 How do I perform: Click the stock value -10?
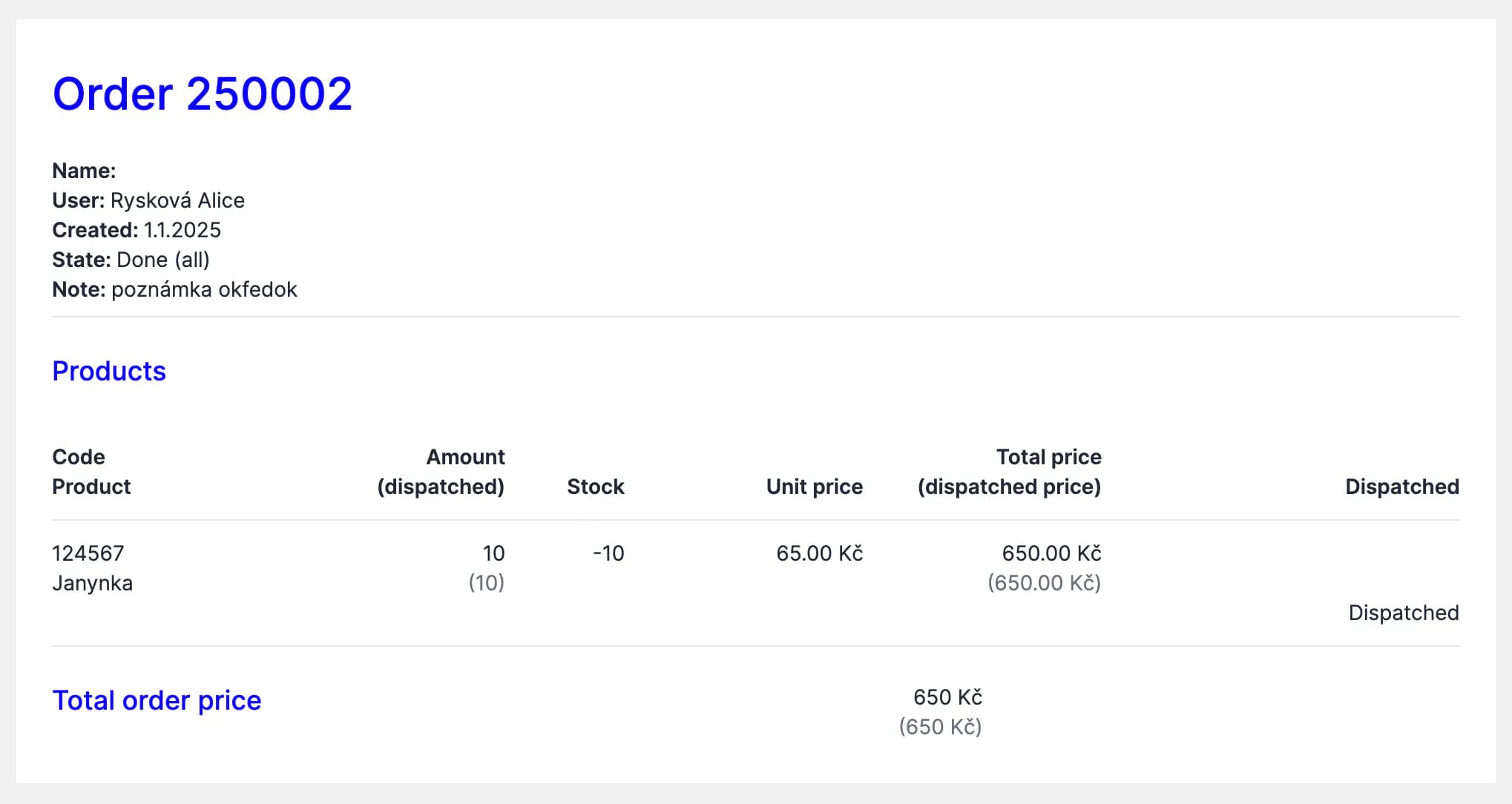[608, 553]
